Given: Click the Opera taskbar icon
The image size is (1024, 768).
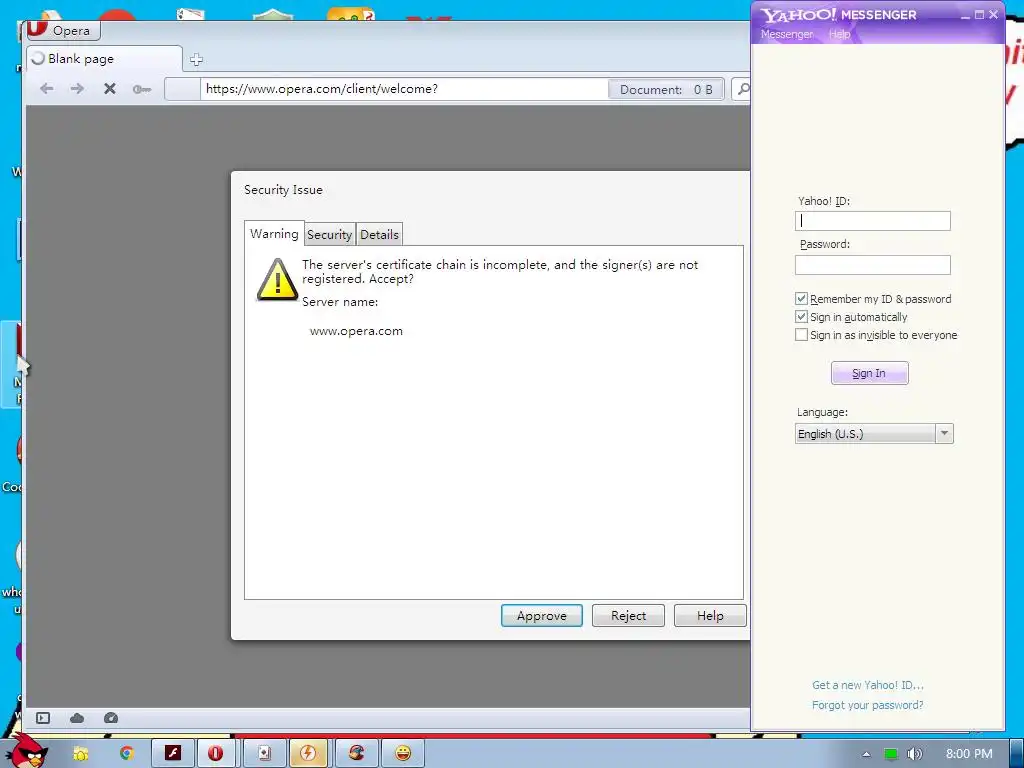Looking at the screenshot, I should (x=215, y=754).
